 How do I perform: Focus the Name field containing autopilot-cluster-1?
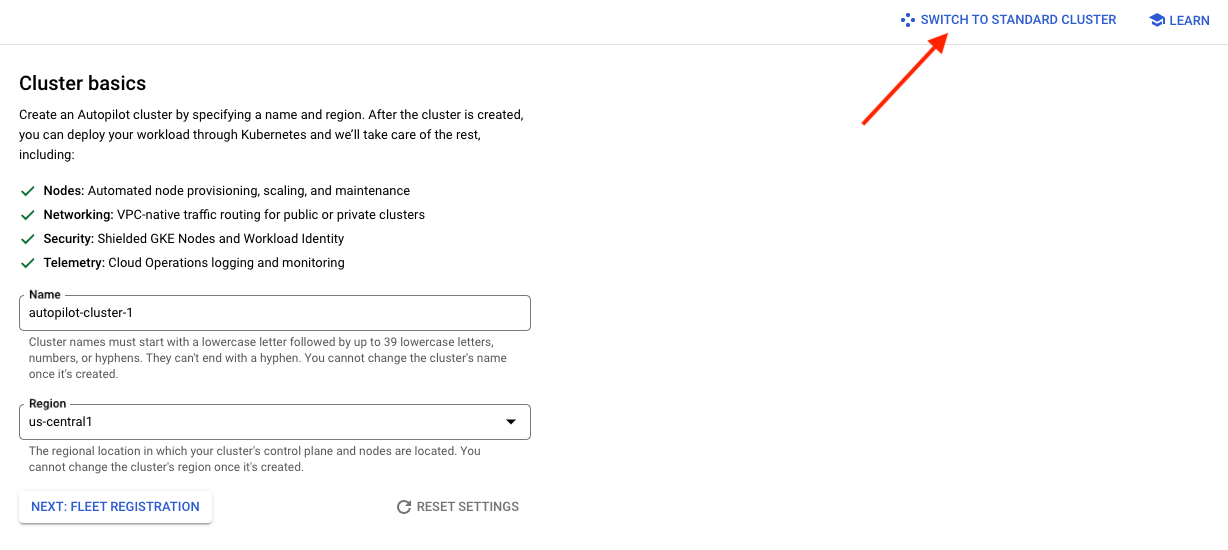(x=275, y=313)
